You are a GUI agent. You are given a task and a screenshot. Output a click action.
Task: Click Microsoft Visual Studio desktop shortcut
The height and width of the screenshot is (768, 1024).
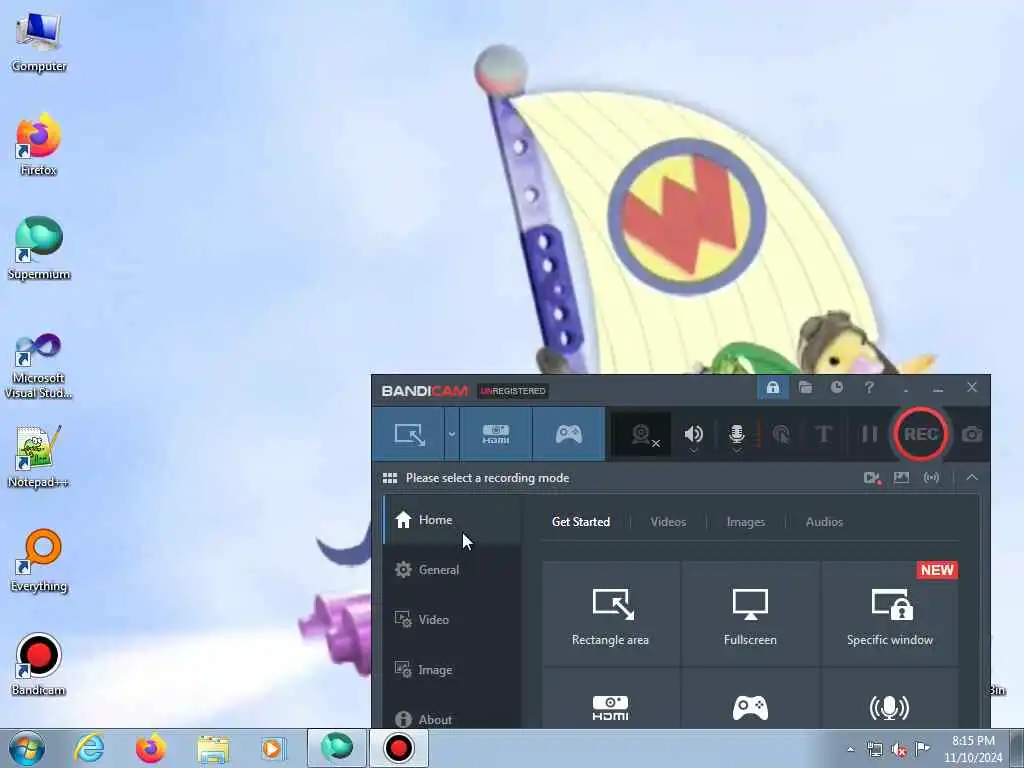point(39,366)
